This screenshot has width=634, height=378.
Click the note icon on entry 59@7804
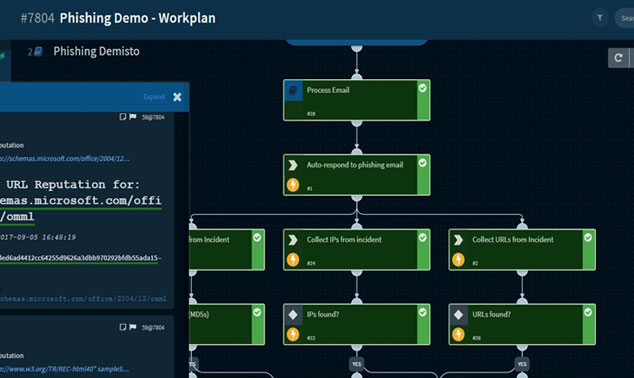click(x=123, y=327)
